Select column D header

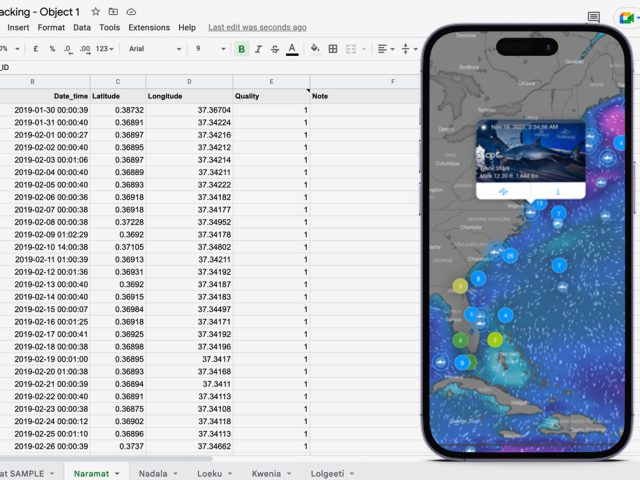pyautogui.click(x=189, y=82)
